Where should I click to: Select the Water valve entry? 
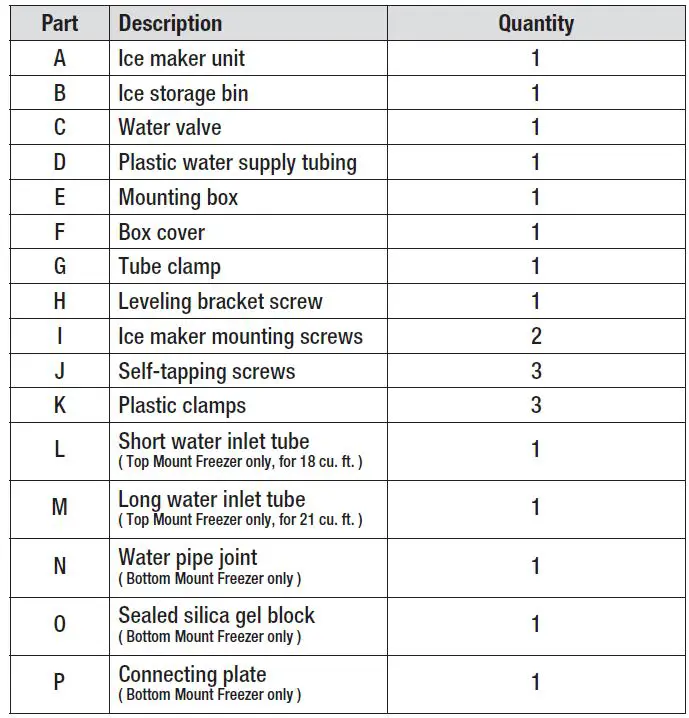[x=170, y=127]
